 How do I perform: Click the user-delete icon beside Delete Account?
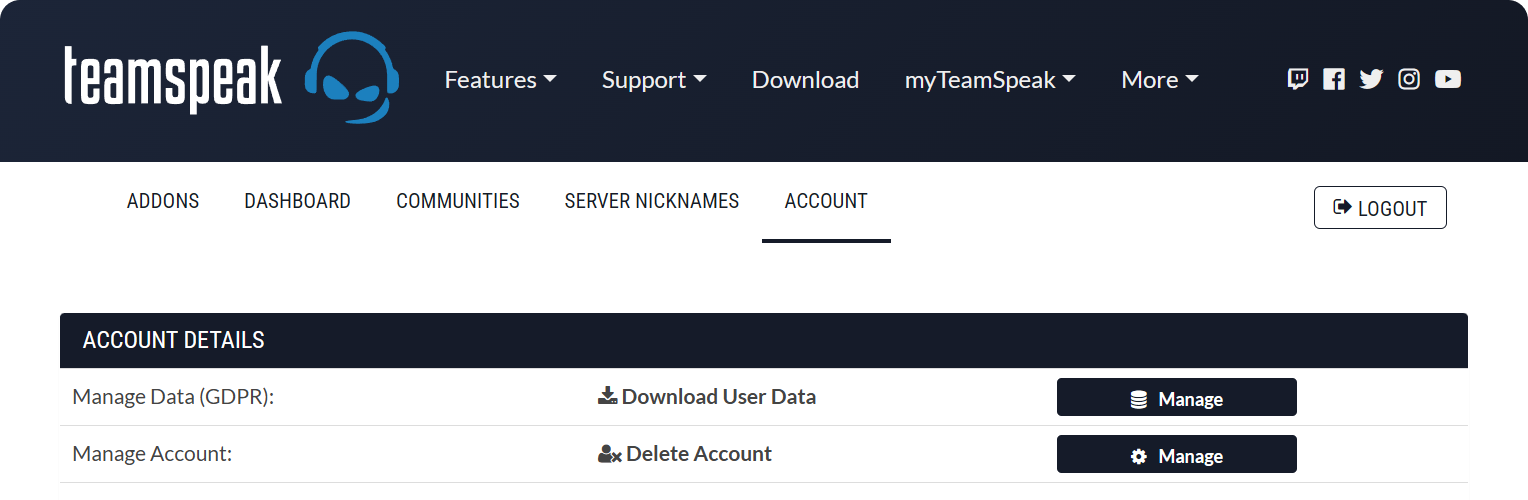610,454
